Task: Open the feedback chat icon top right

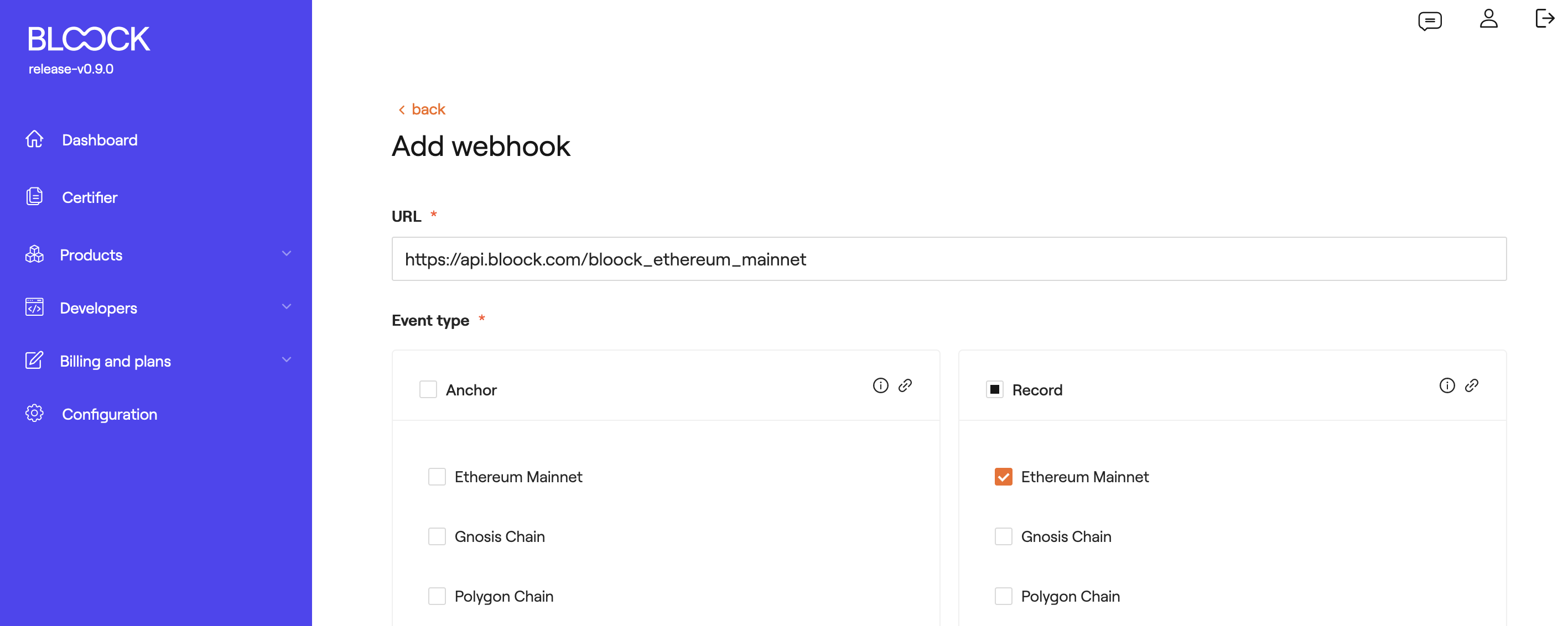Action: tap(1430, 19)
